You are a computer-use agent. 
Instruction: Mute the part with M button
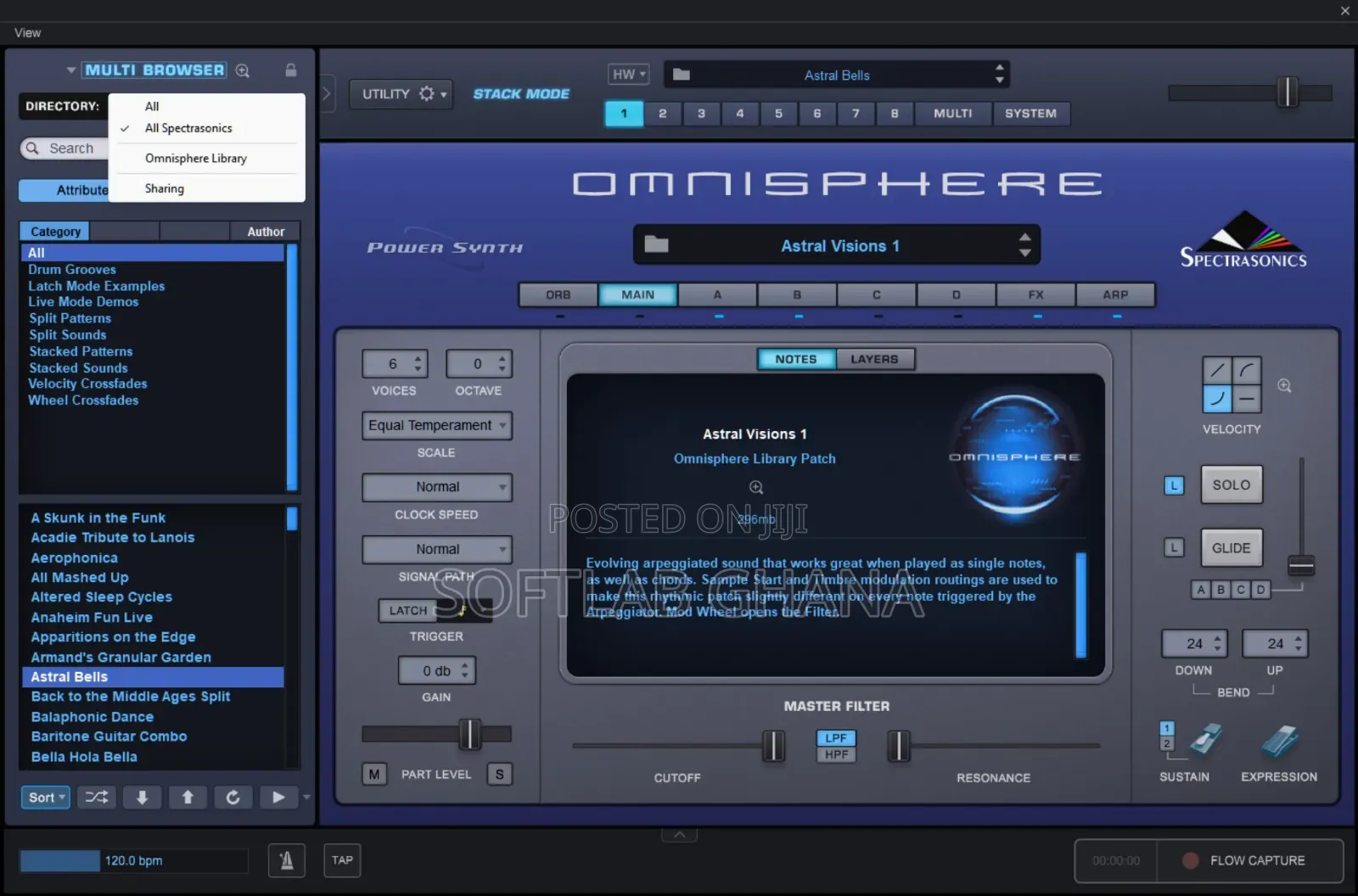point(374,774)
